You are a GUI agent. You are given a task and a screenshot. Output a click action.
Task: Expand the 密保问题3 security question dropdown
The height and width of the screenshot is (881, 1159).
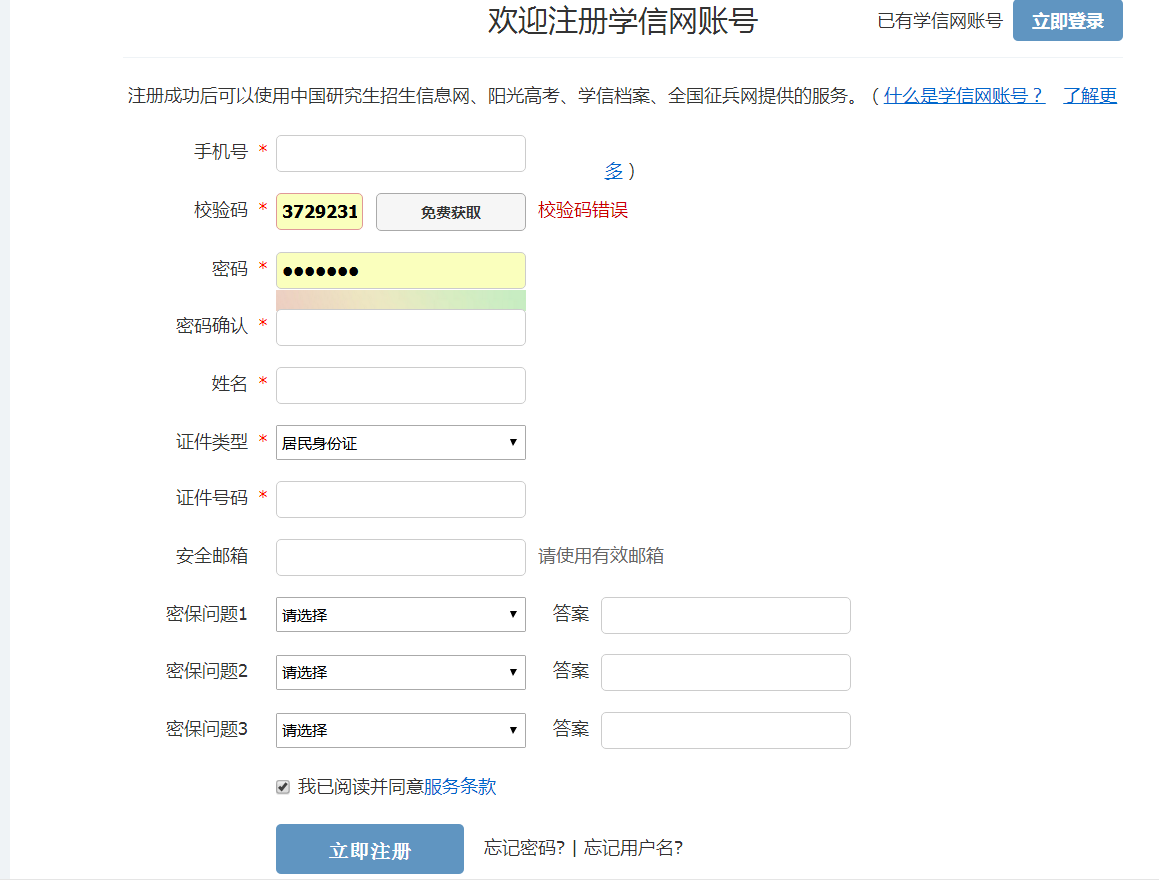pos(400,730)
